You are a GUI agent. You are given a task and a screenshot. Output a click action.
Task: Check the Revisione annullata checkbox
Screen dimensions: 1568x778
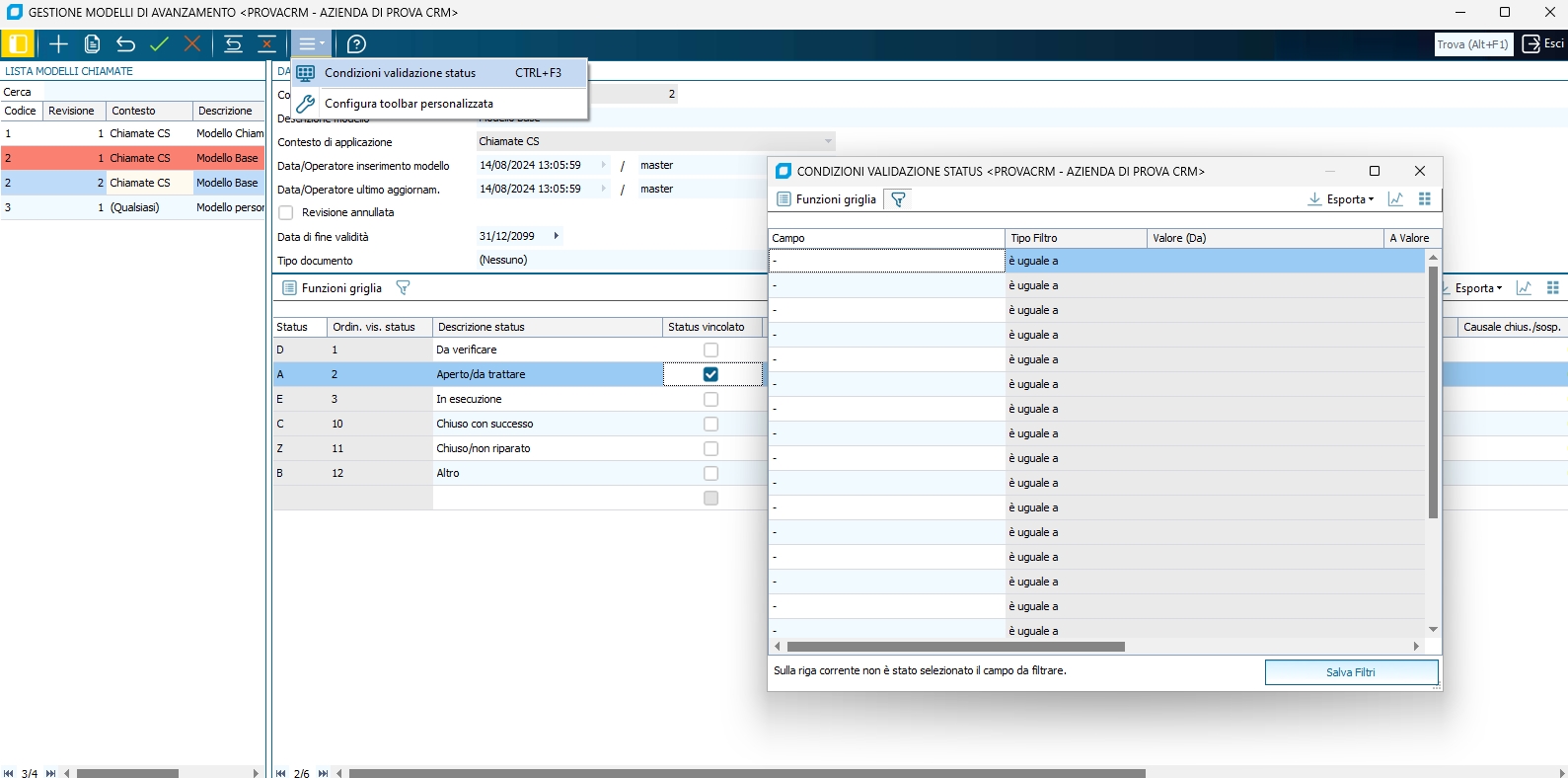286,213
